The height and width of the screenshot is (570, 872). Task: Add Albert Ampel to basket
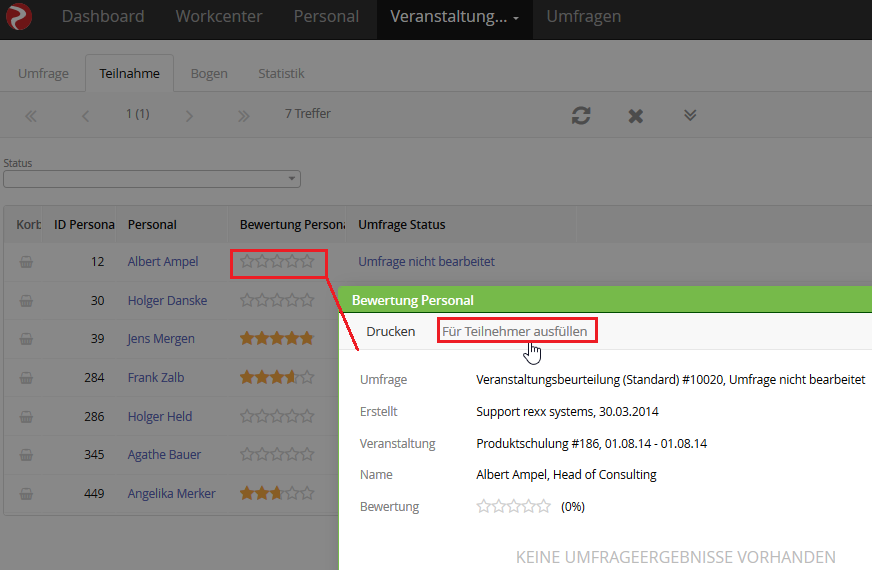tap(26, 262)
